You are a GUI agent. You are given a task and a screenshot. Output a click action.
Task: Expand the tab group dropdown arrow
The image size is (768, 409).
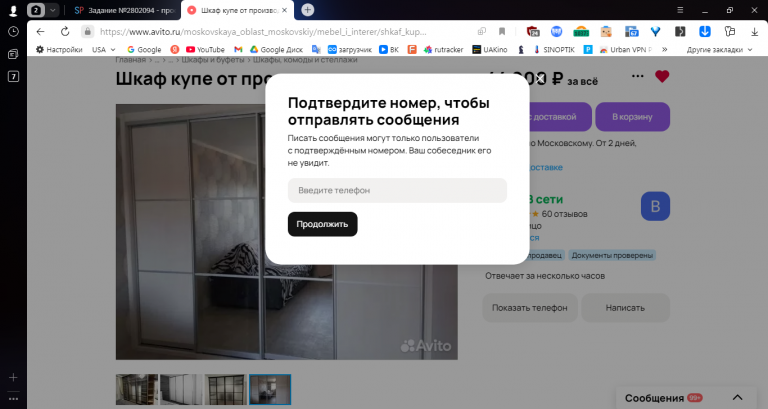click(52, 10)
